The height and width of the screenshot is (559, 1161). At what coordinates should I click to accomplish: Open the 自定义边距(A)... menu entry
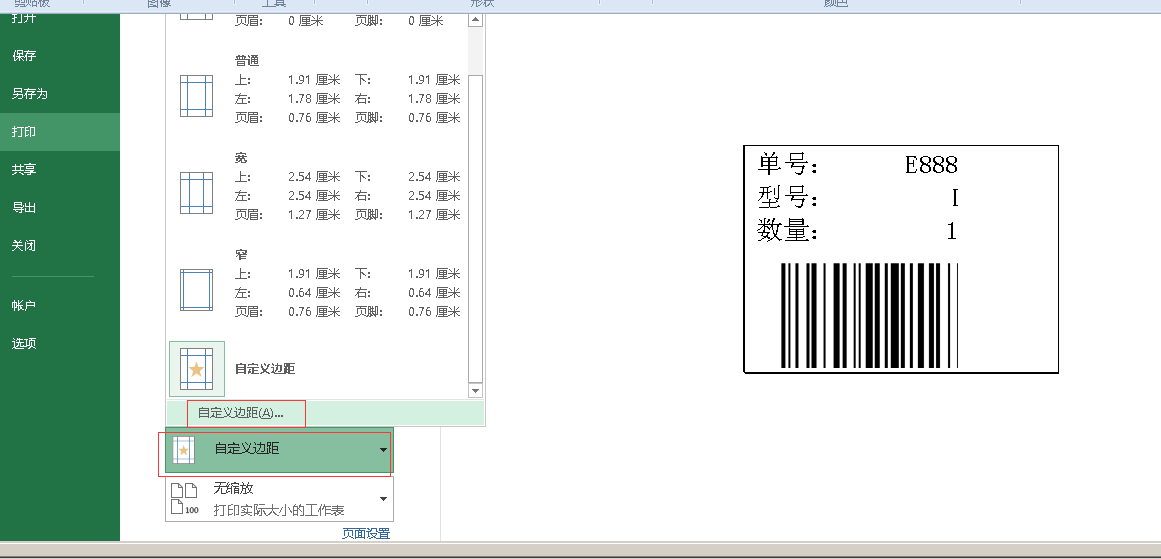coord(241,413)
